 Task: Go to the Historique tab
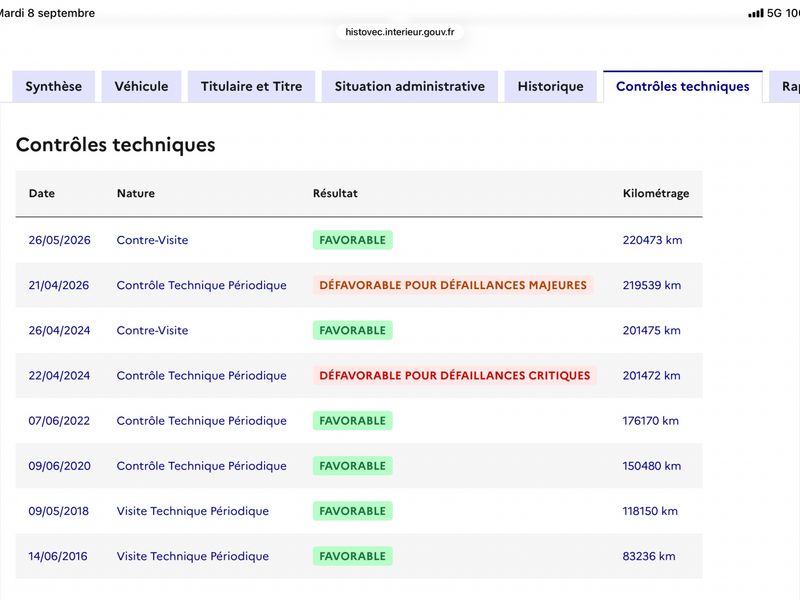pos(551,86)
